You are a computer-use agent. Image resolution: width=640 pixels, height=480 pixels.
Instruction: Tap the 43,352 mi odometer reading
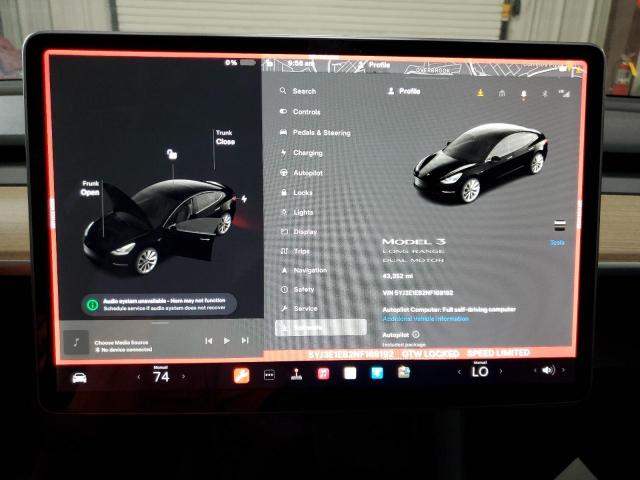(x=398, y=276)
